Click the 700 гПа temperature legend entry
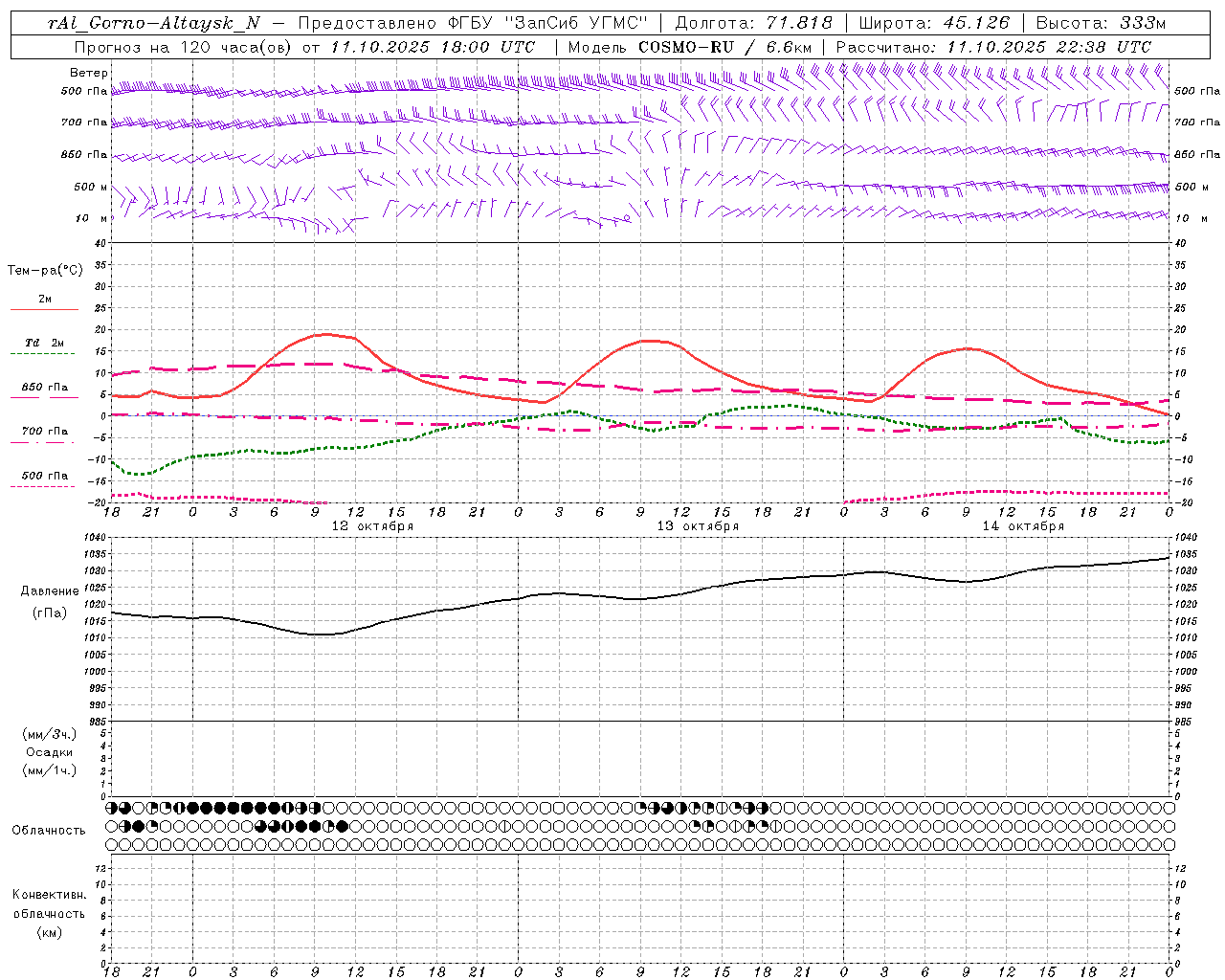The height and width of the screenshot is (980, 1225). coord(44,434)
